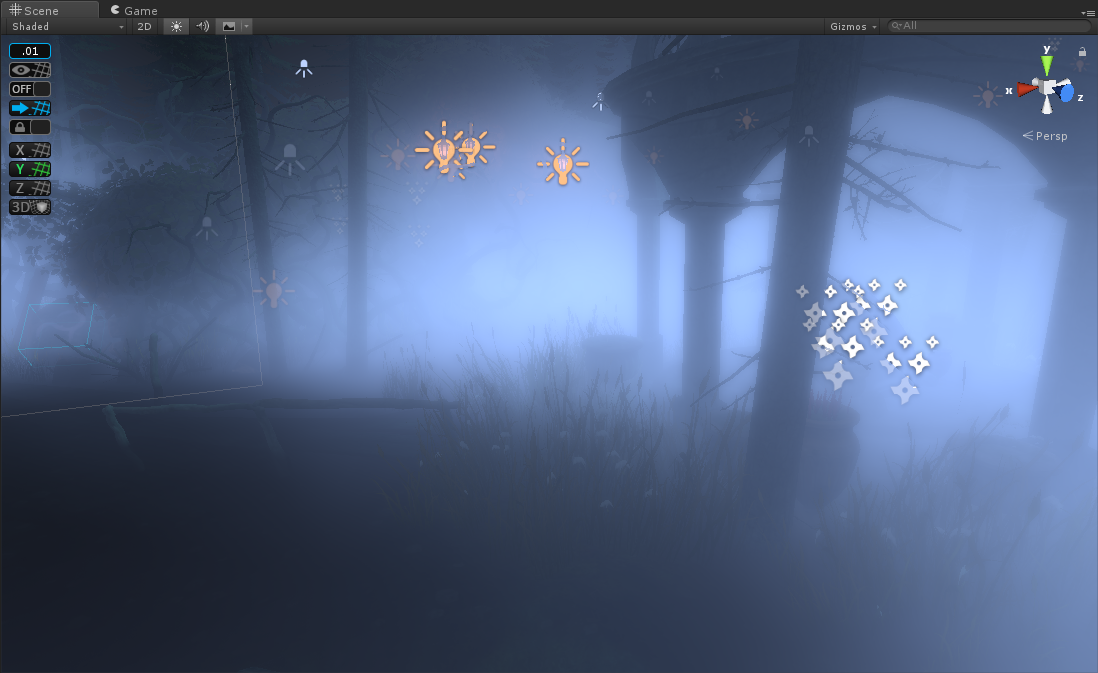Screen dimensions: 1098x673
Task: Select the bright blue spotlight gizmo at top
Action: 304,68
